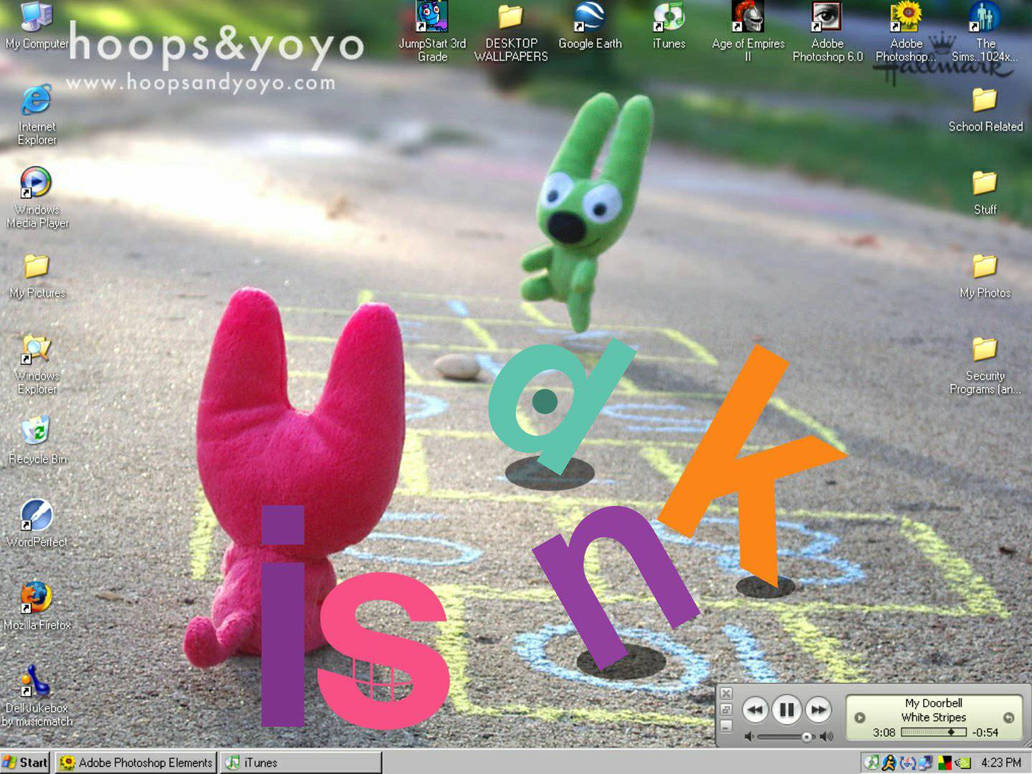Select the sunflower Adobe Photoshop desktop shortcut
The height and width of the screenshot is (774, 1032).
(906, 32)
